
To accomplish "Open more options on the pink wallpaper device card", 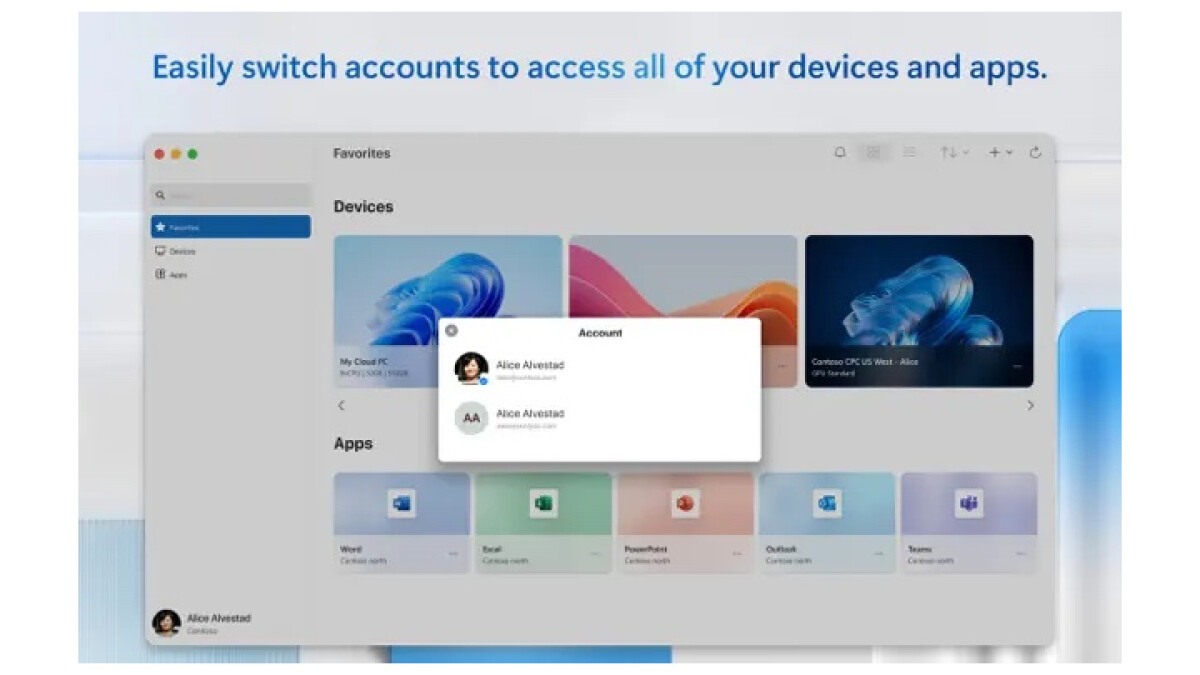I will click(x=782, y=367).
